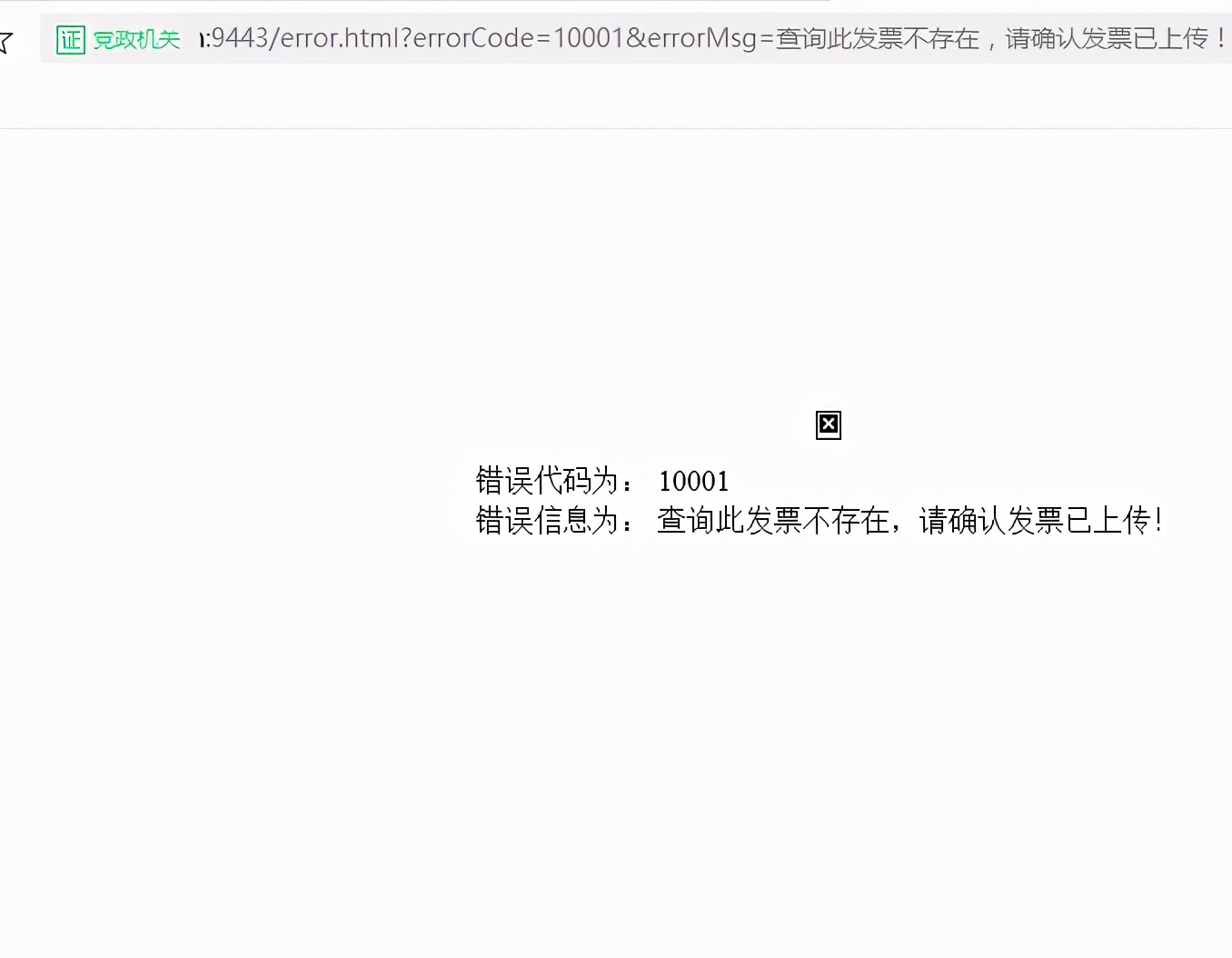Click the broken image frame above the error text
This screenshot has height=958, width=1232.
tap(828, 424)
